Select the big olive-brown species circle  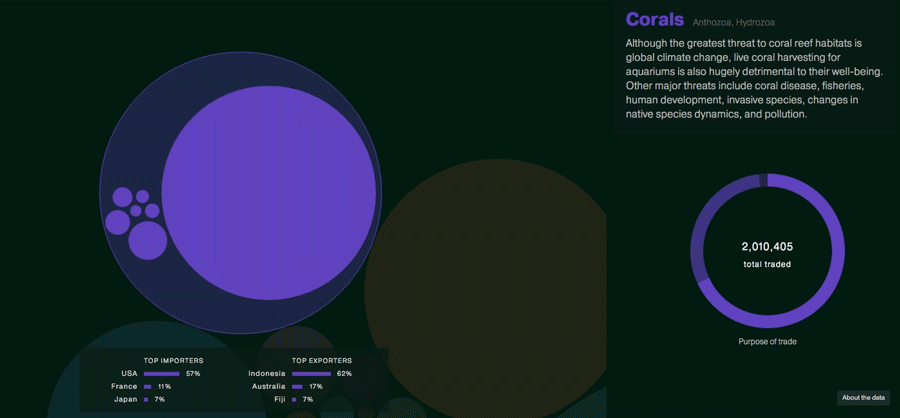[488, 287]
